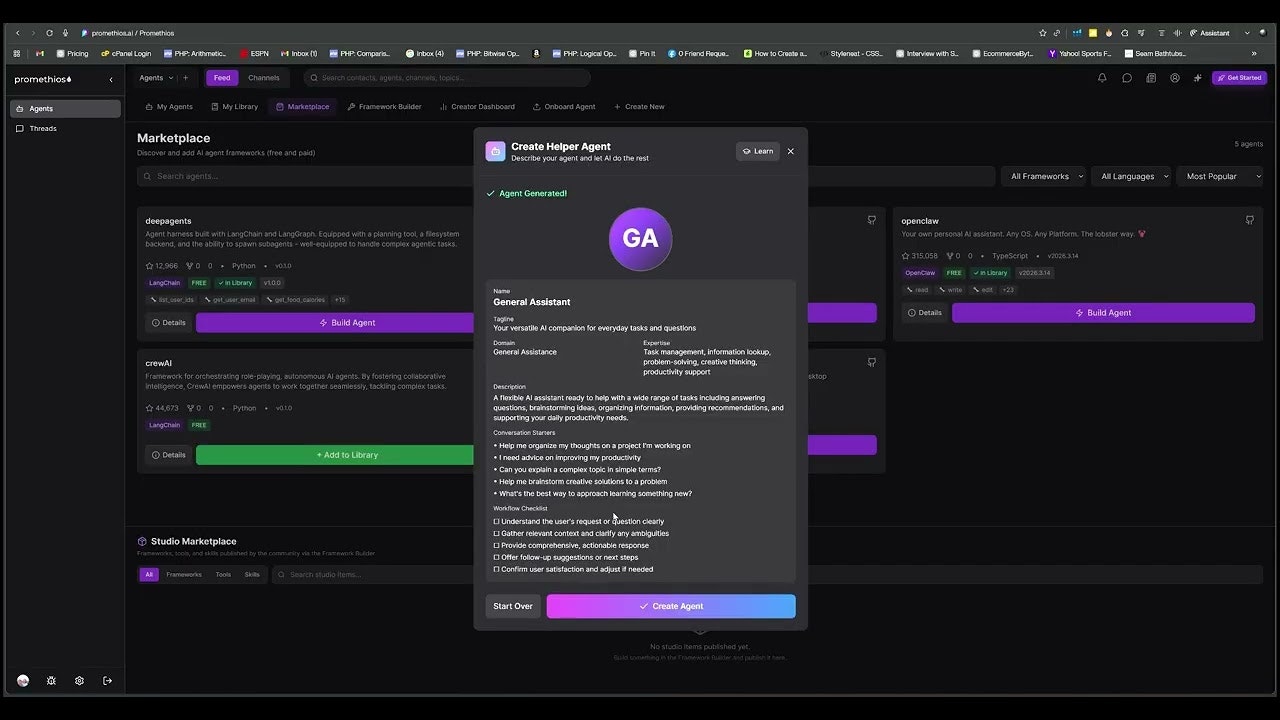This screenshot has width=1280, height=720.
Task: Select the All studio filter tab
Action: tap(149, 574)
